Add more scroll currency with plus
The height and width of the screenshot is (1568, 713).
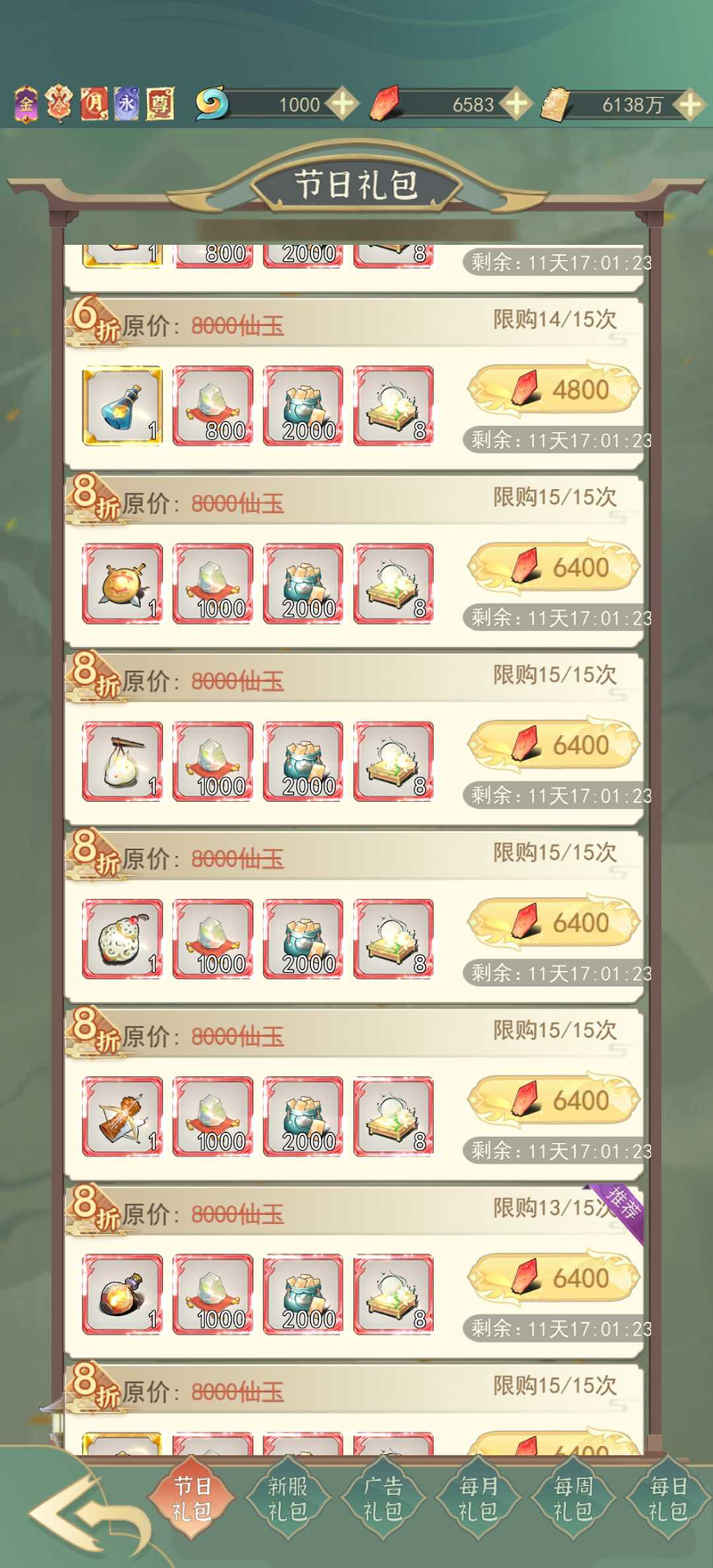point(689,104)
